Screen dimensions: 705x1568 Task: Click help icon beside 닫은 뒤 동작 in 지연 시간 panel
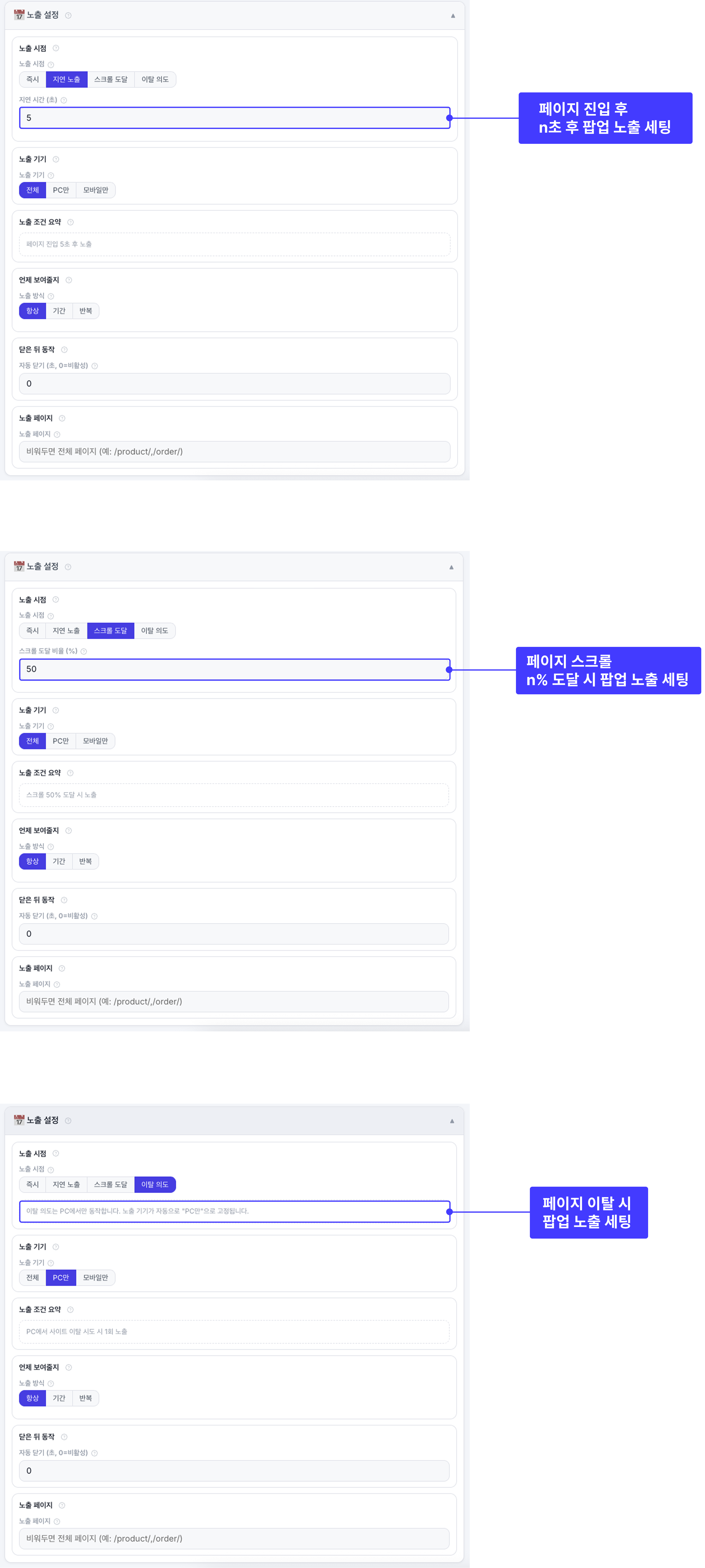(x=65, y=350)
